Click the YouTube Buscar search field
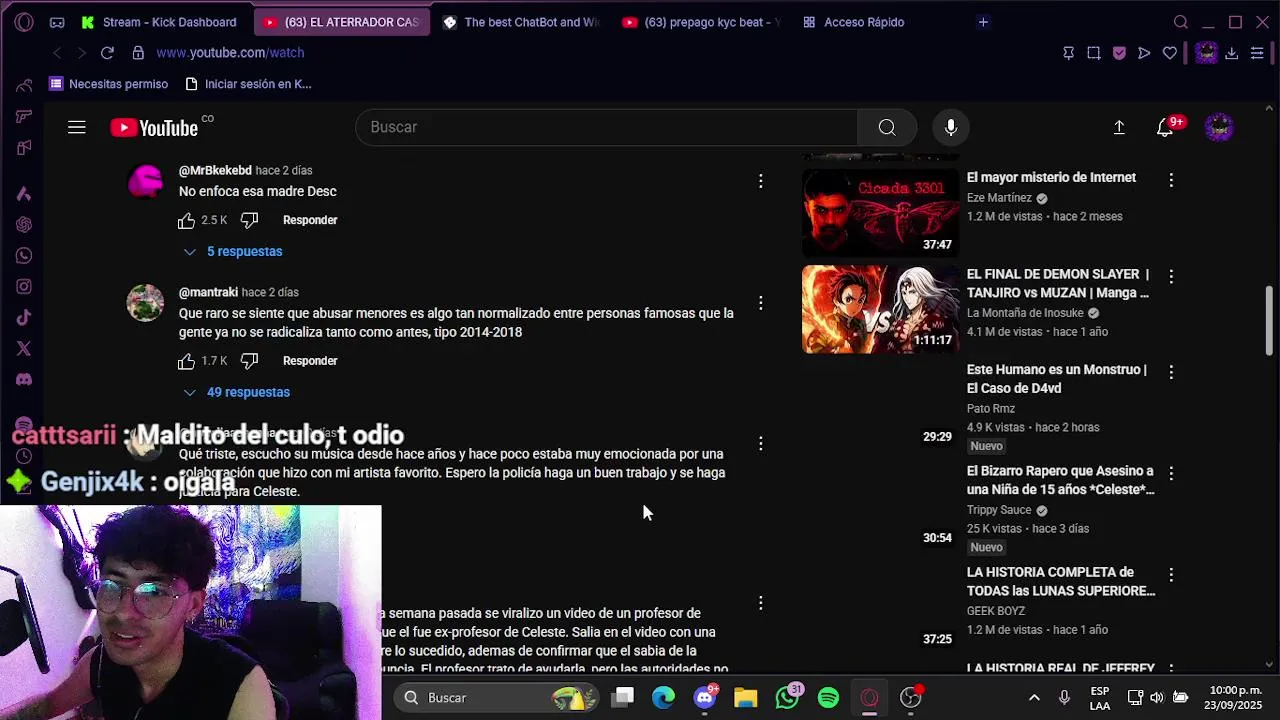The image size is (1280, 720). [606, 127]
